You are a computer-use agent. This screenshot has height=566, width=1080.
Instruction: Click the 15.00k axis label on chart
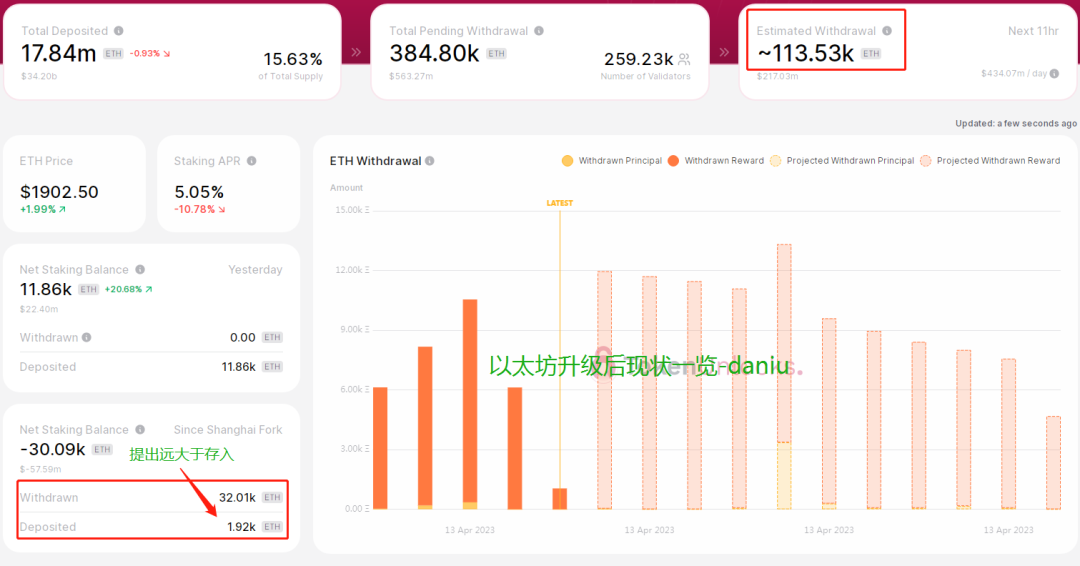pyautogui.click(x=352, y=210)
